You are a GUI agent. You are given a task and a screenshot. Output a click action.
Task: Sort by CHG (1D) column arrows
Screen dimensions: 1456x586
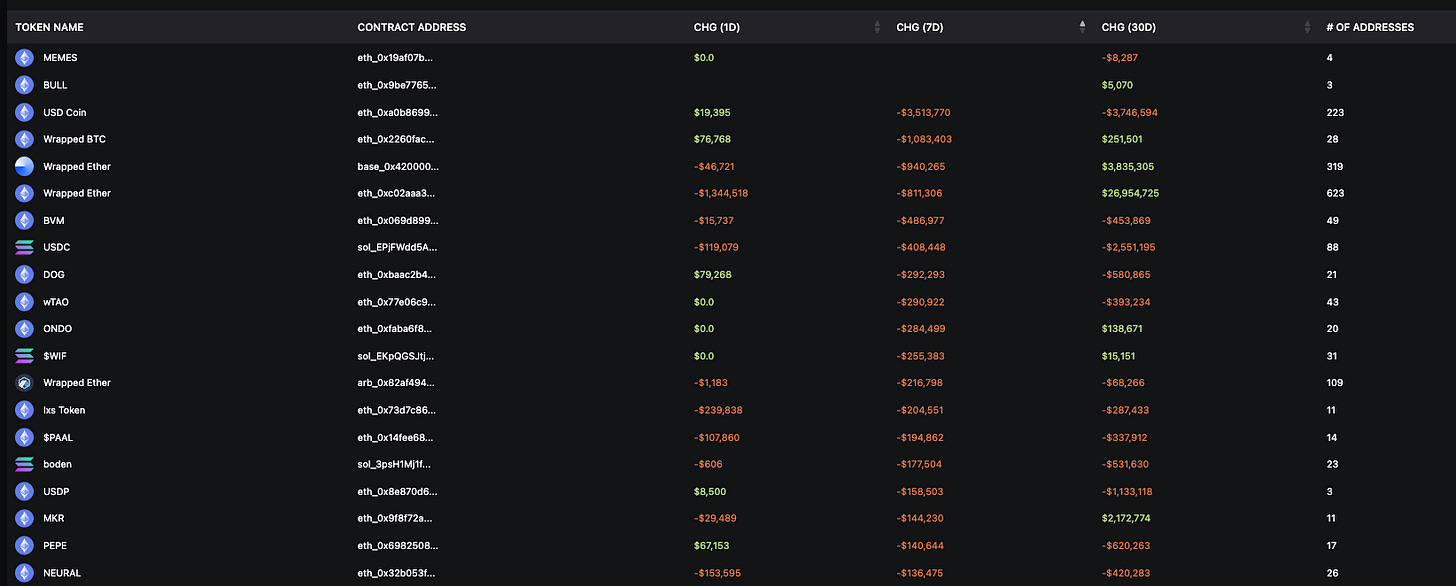pyautogui.click(x=878, y=27)
